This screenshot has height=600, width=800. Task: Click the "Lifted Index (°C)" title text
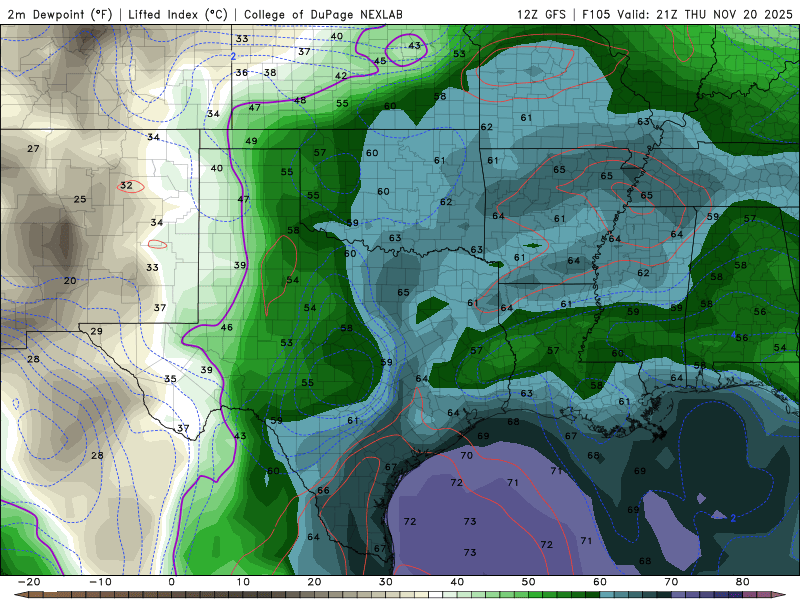[178, 14]
